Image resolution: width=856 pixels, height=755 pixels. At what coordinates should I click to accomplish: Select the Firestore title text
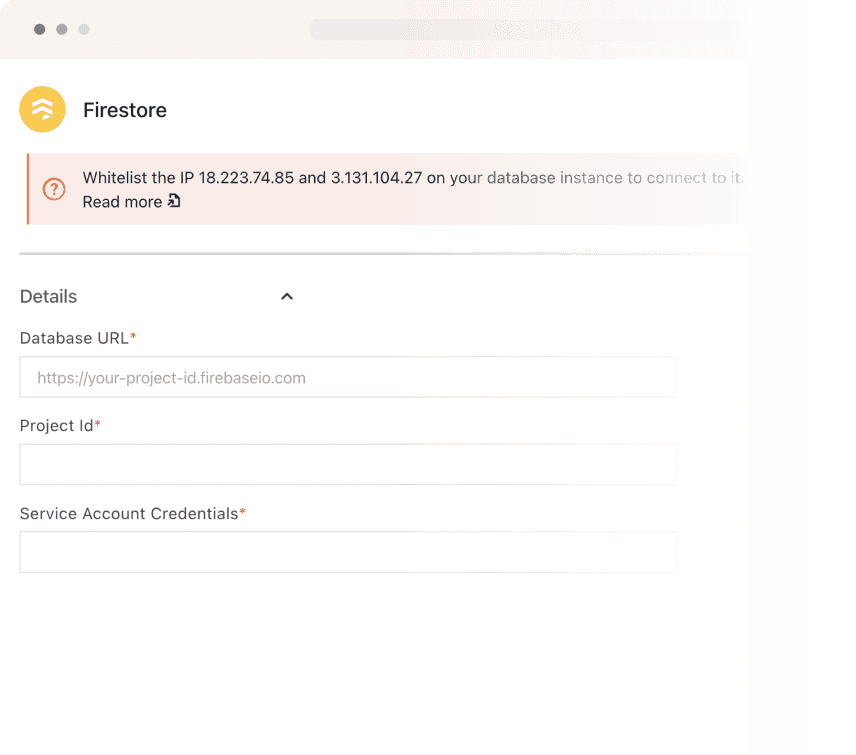(124, 110)
